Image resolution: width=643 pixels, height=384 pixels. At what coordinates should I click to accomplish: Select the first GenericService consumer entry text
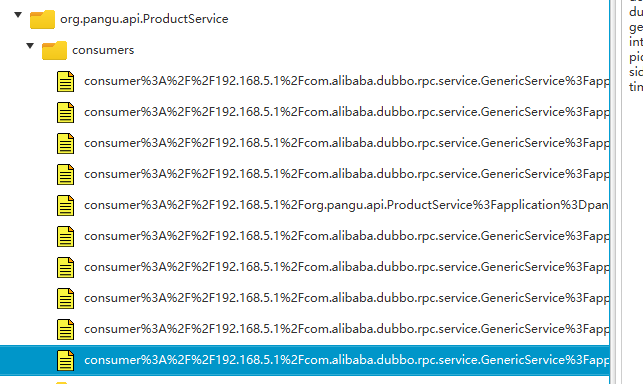coord(347,81)
